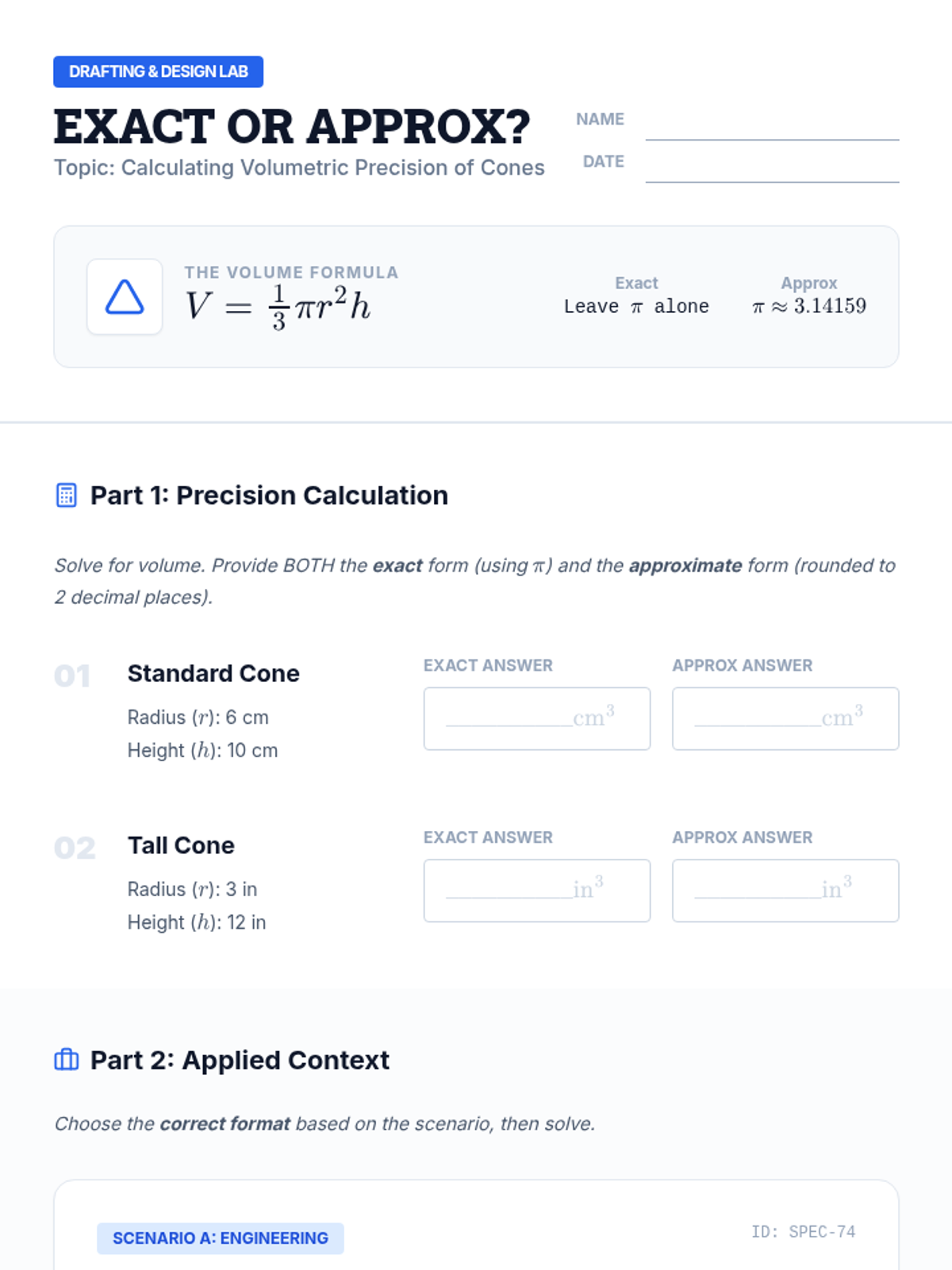Click the Part 1: Precision Calculation heading
This screenshot has height=1270, width=952.
coord(269,495)
